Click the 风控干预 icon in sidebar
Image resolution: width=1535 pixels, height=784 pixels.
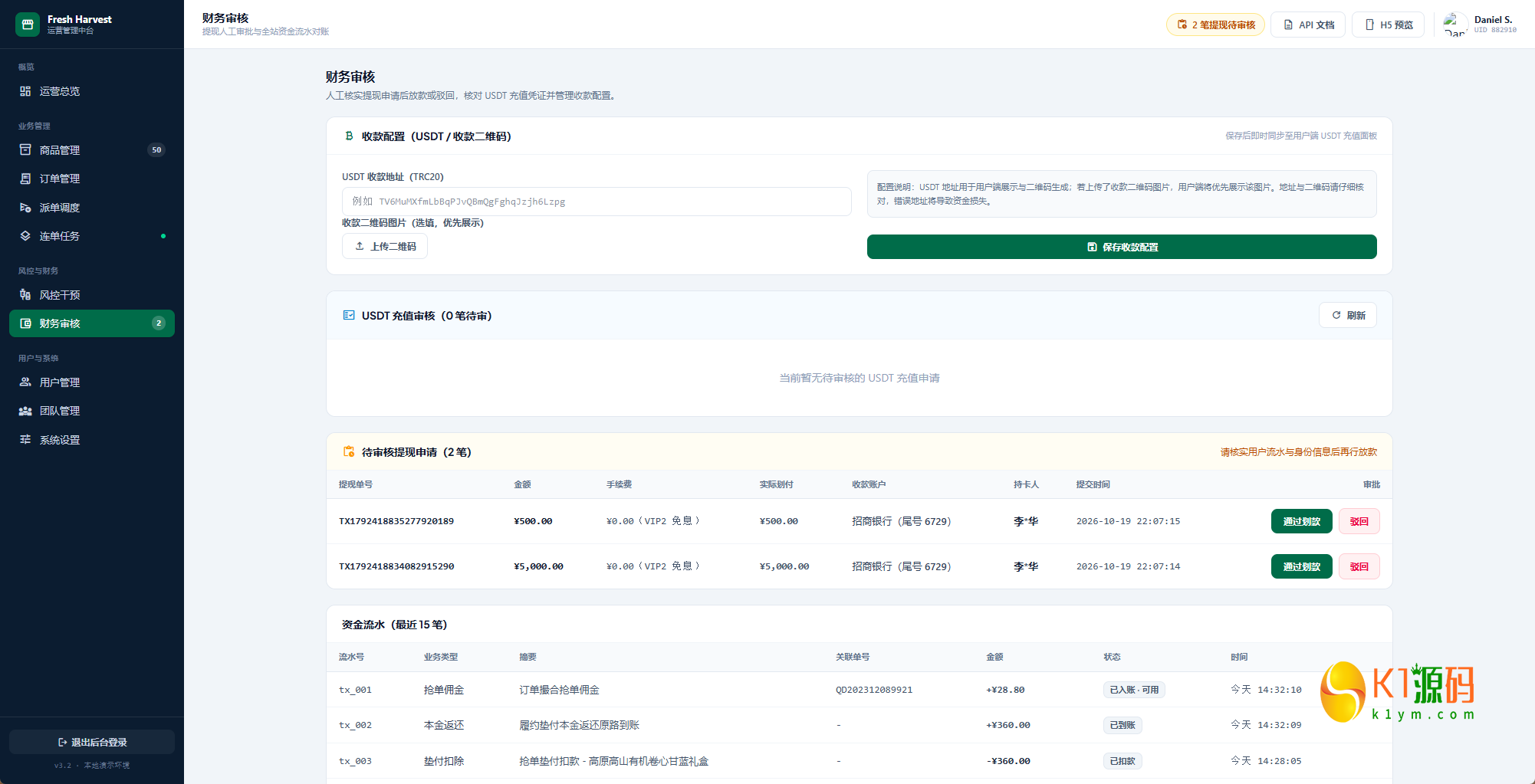click(25, 295)
